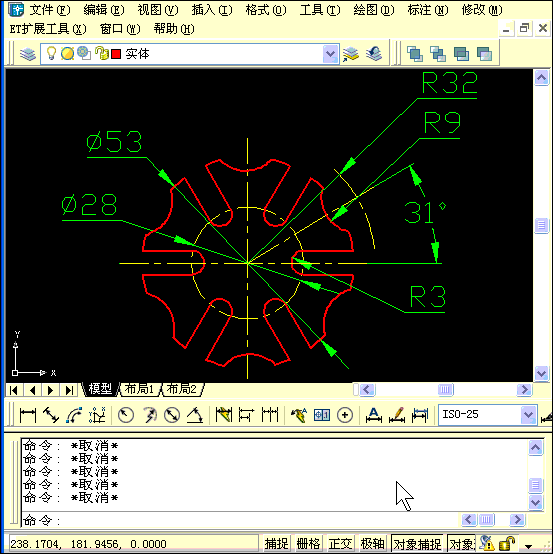Click previous layout tab arrow
This screenshot has height=554, width=553.
(33, 390)
